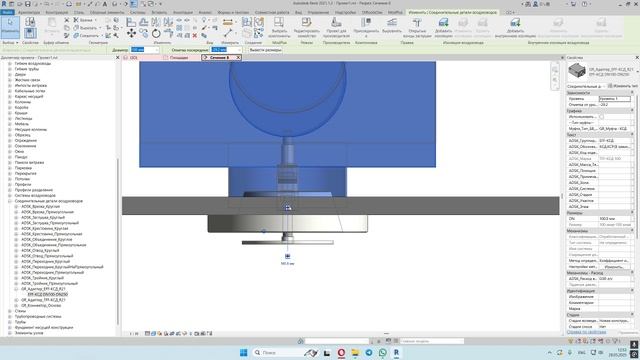This screenshot has width=640, height=360.
Task: Switch to the Вставить ribbon tab
Action: point(159,13)
